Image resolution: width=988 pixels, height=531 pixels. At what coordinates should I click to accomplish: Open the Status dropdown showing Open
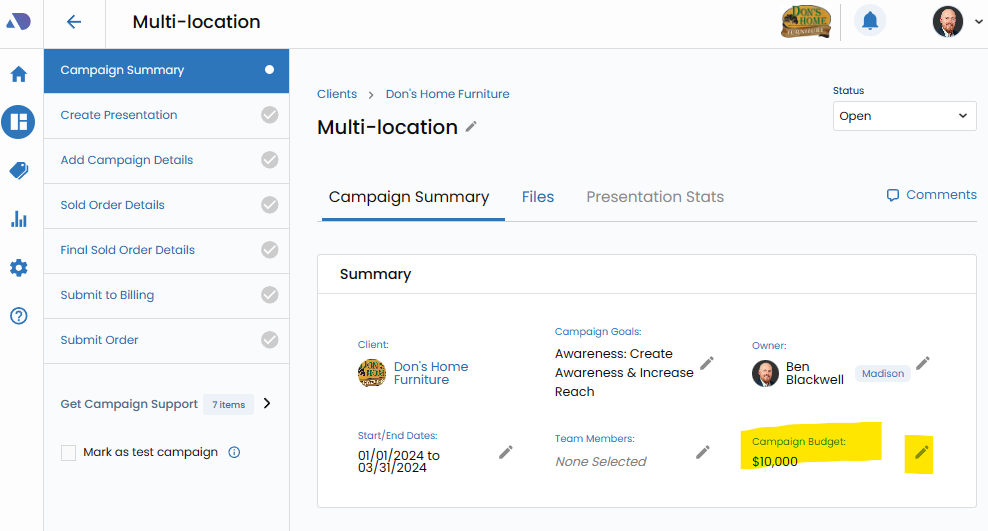coord(904,116)
